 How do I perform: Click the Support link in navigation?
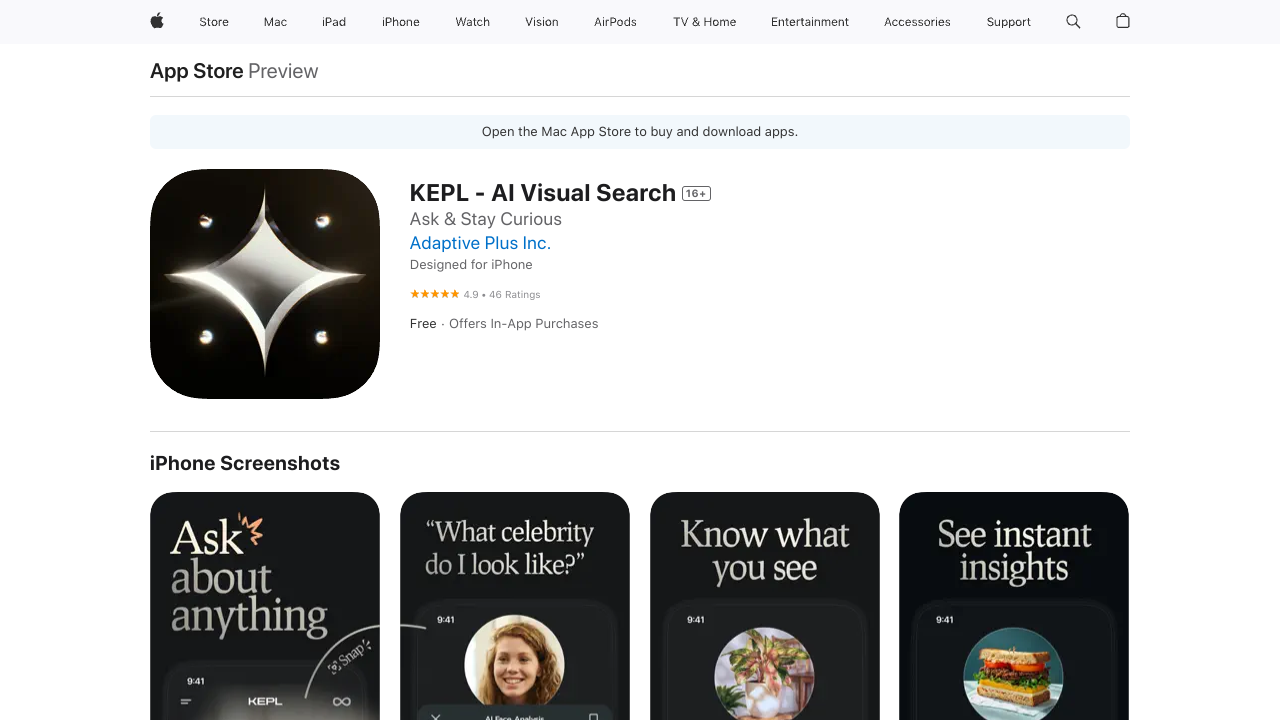pos(1008,22)
